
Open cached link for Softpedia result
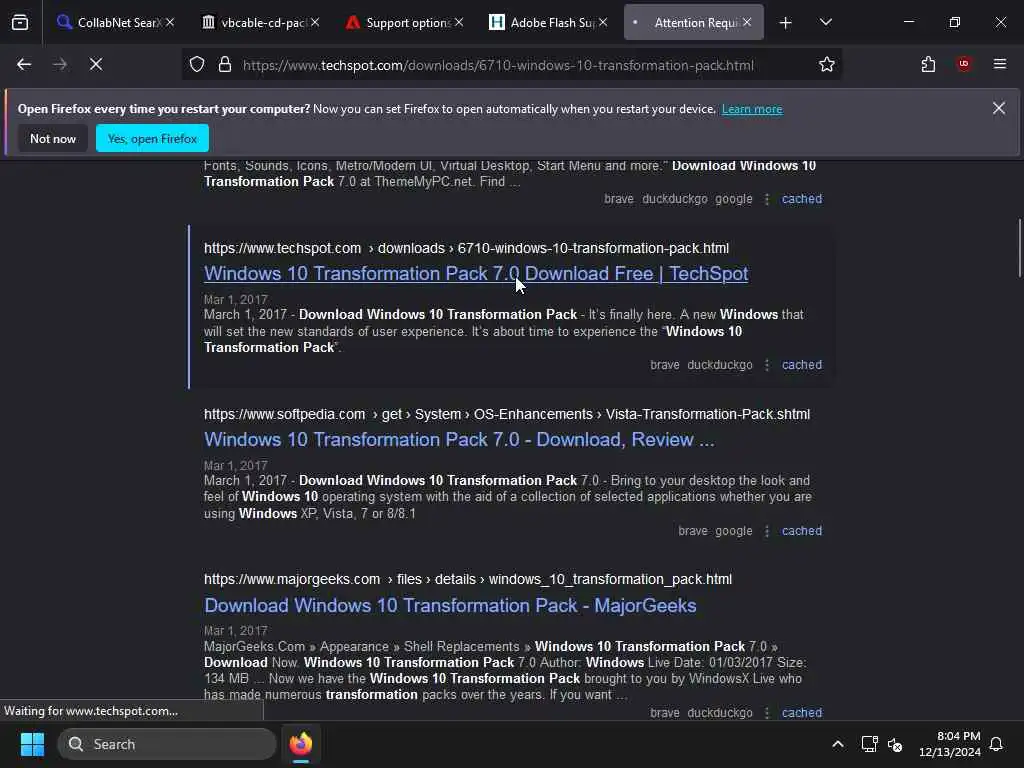click(802, 530)
